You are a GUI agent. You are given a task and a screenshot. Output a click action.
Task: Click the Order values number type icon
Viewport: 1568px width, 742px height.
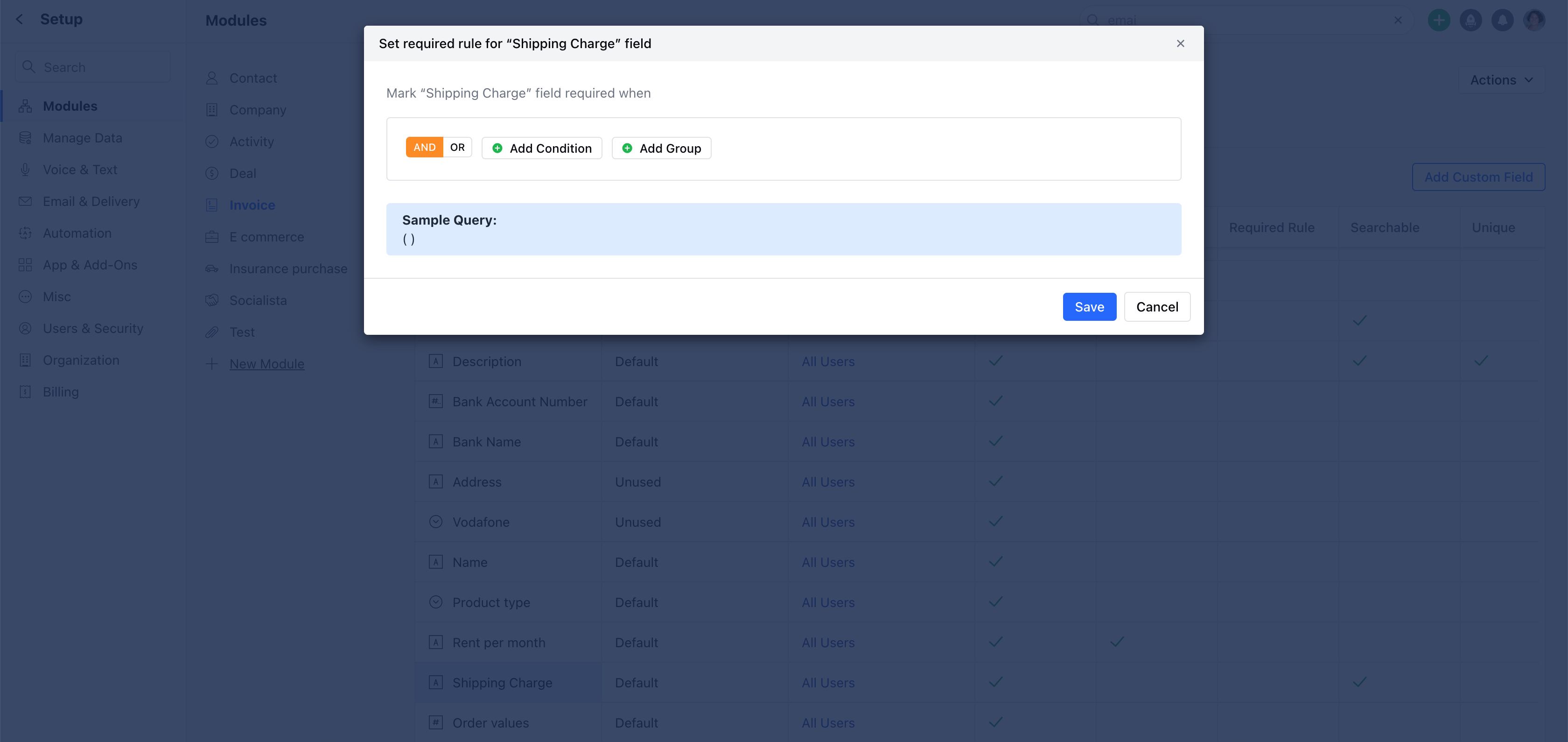[x=435, y=722]
